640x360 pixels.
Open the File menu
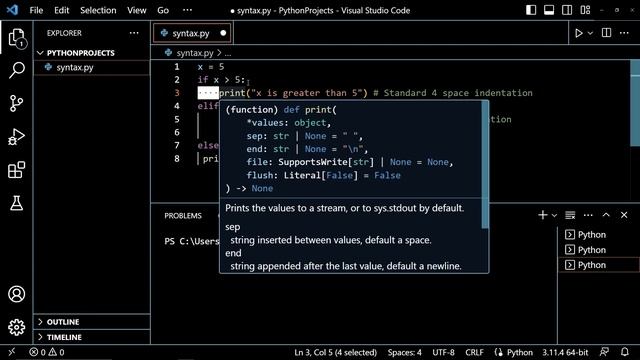tap(36, 10)
